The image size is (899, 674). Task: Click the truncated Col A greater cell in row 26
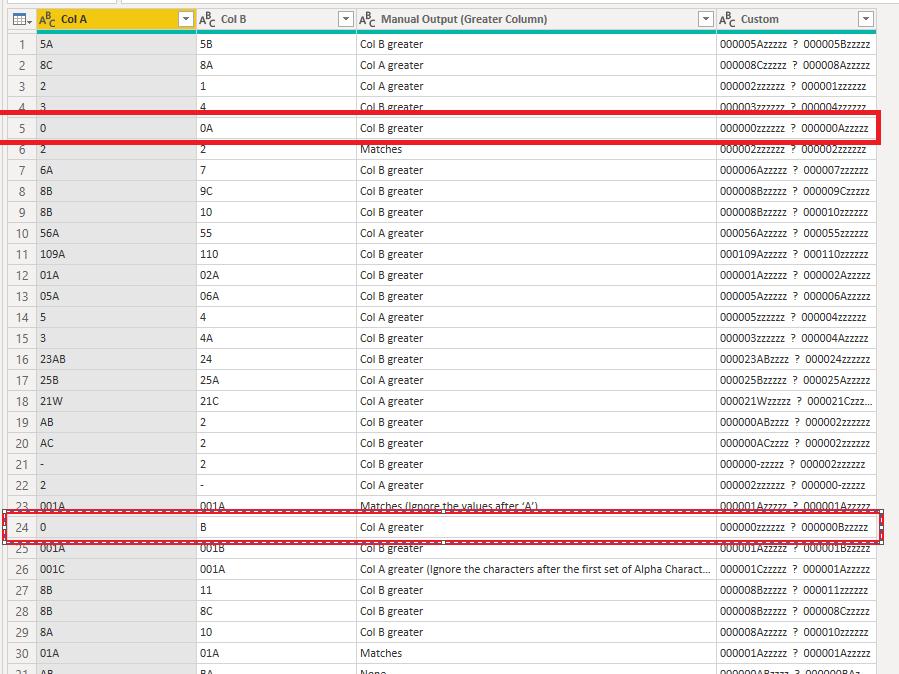[536, 569]
